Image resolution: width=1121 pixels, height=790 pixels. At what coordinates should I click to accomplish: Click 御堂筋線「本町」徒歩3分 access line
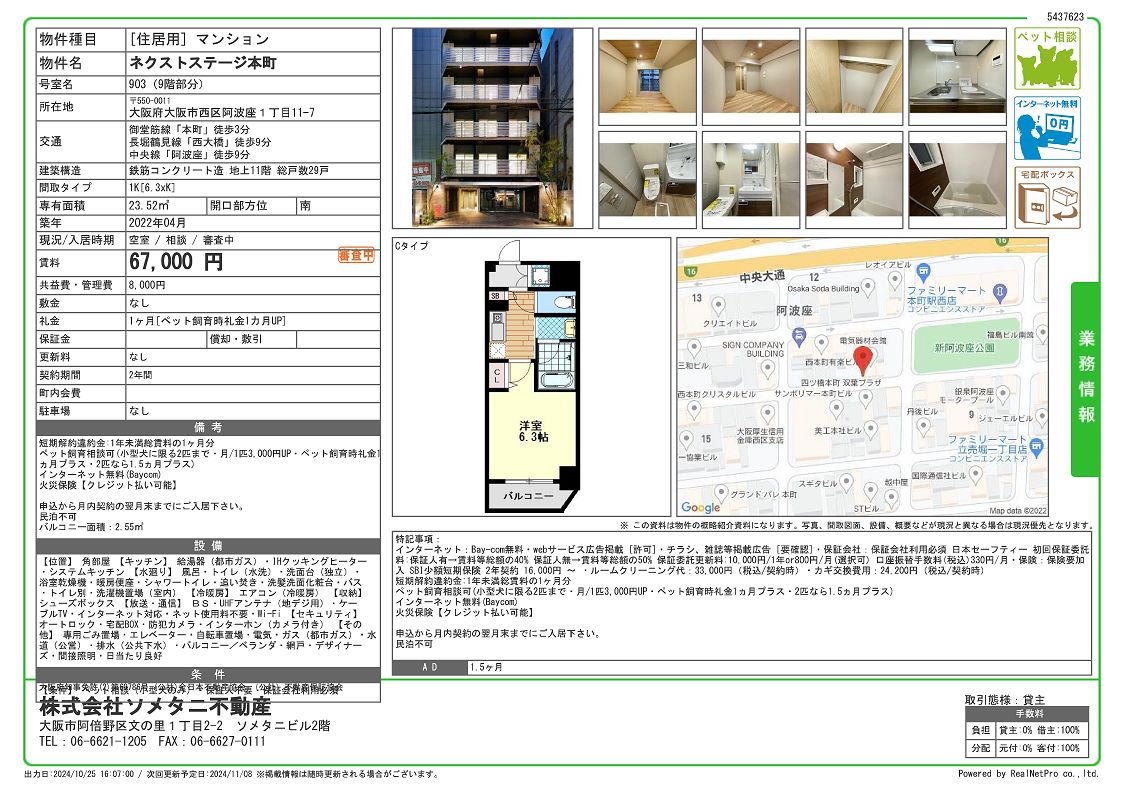tap(189, 129)
